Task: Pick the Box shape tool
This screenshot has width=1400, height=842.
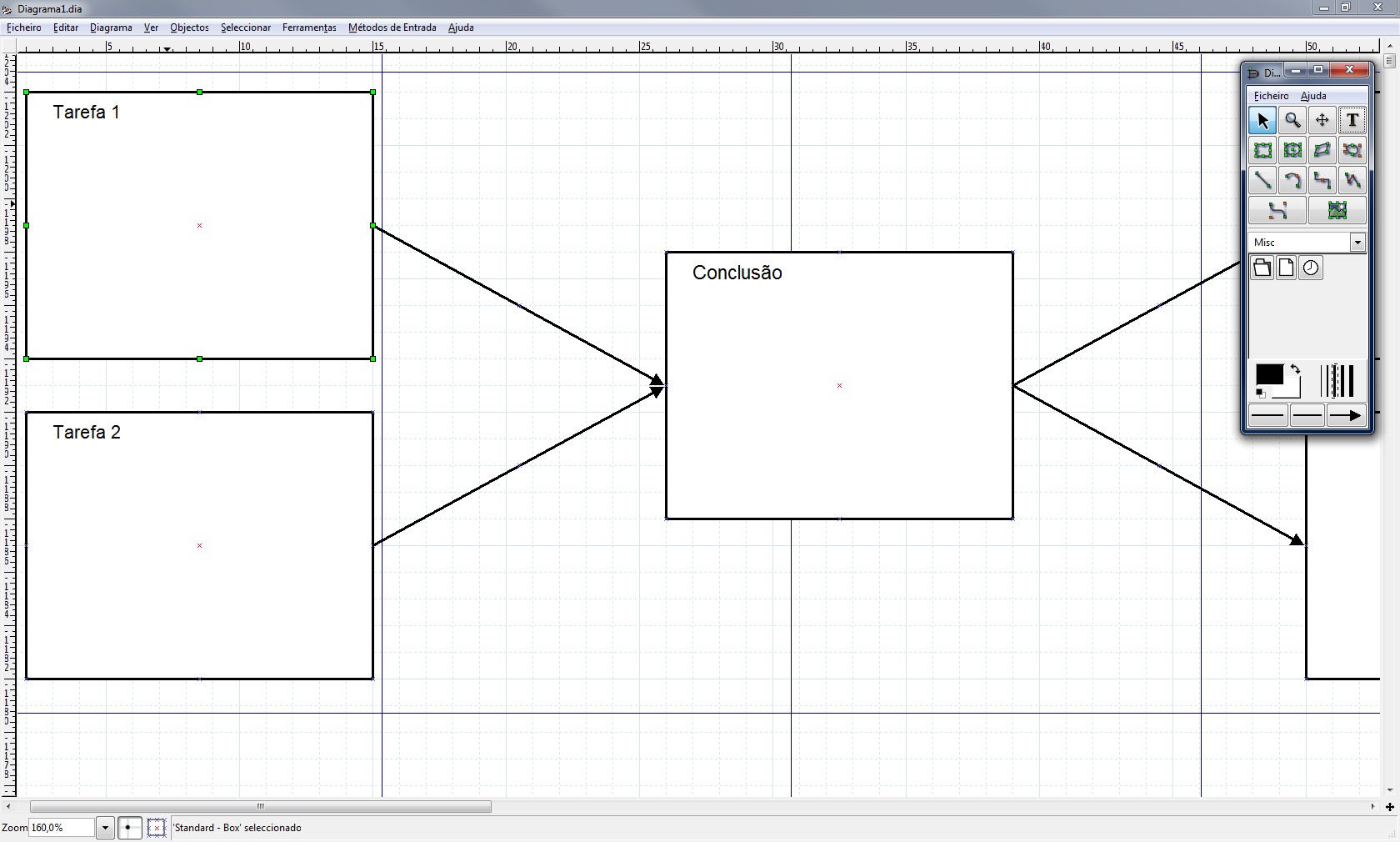Action: click(x=1262, y=151)
